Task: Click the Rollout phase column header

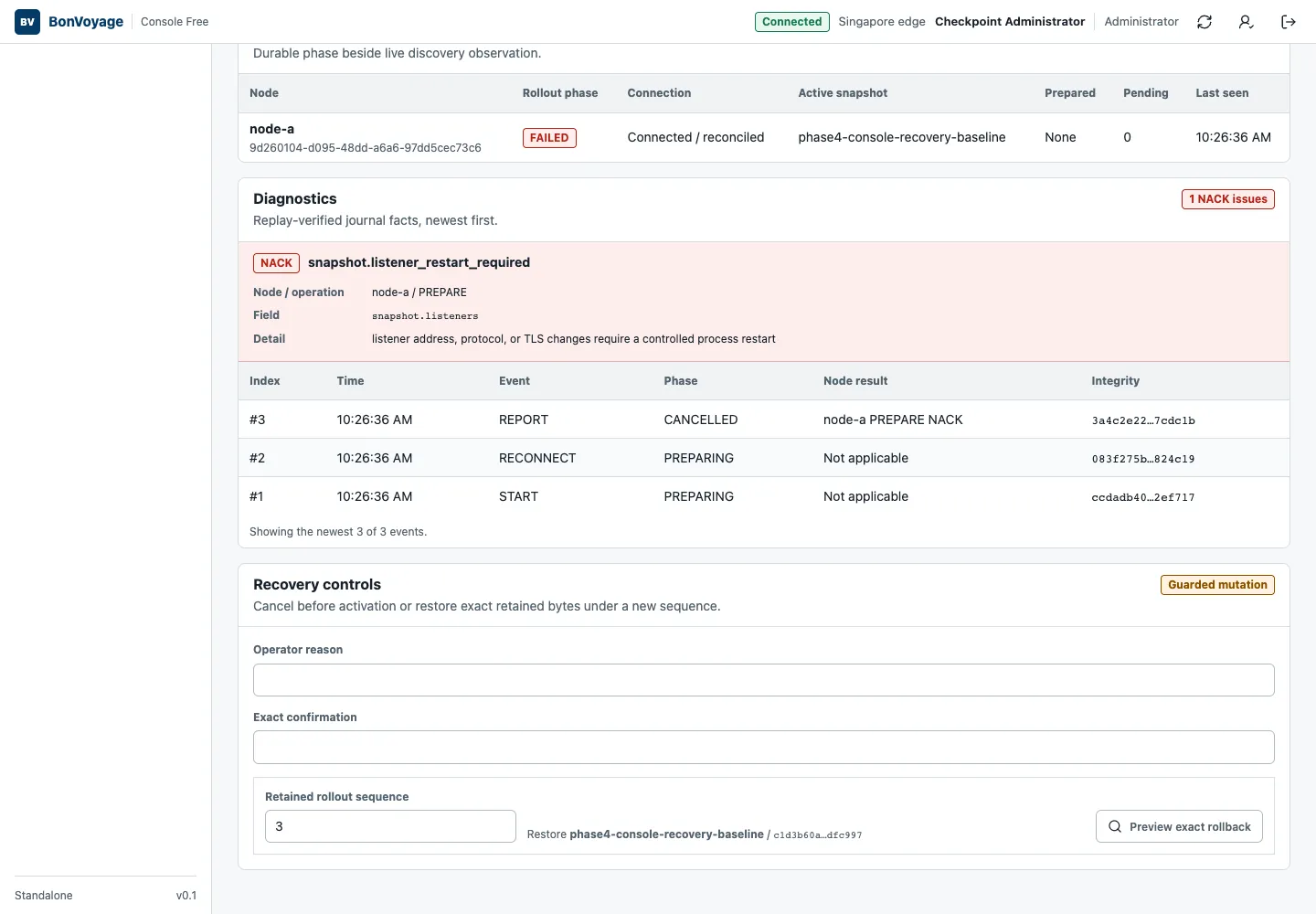Action: [x=560, y=93]
